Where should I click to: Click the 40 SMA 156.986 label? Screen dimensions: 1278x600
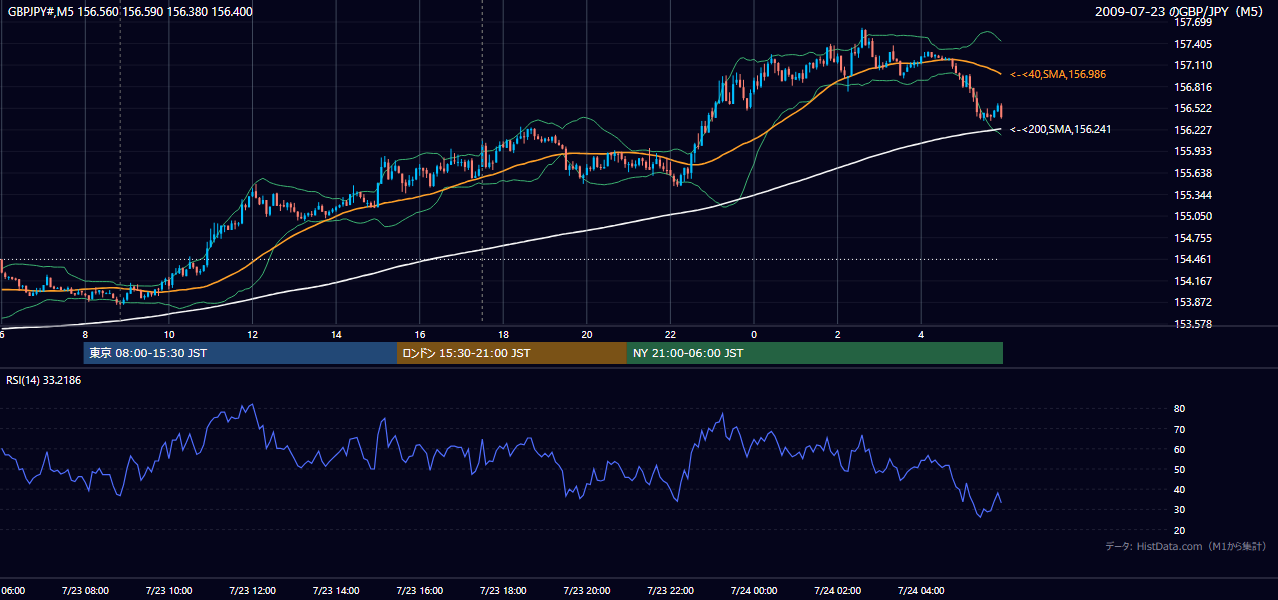tap(1058, 74)
